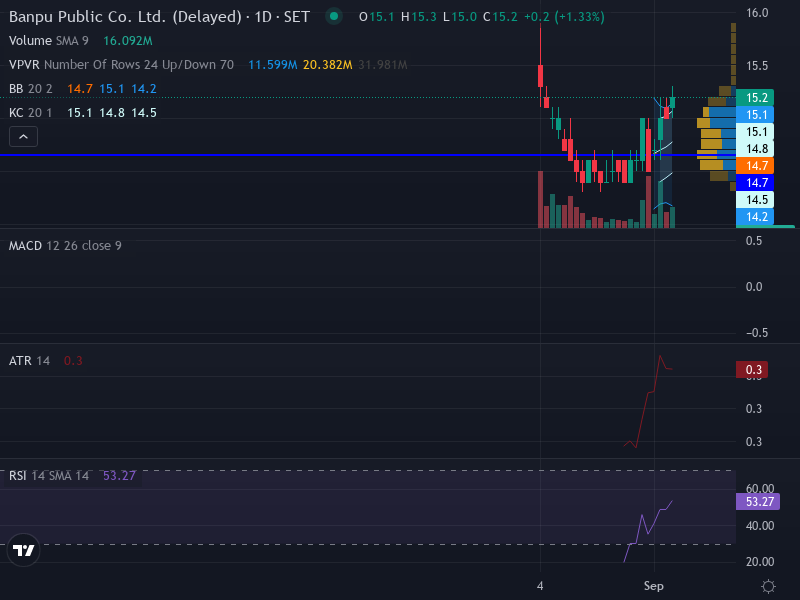The image size is (800, 600).
Task: Click the +0.2 (+1.33%) change value
Action: click(564, 17)
